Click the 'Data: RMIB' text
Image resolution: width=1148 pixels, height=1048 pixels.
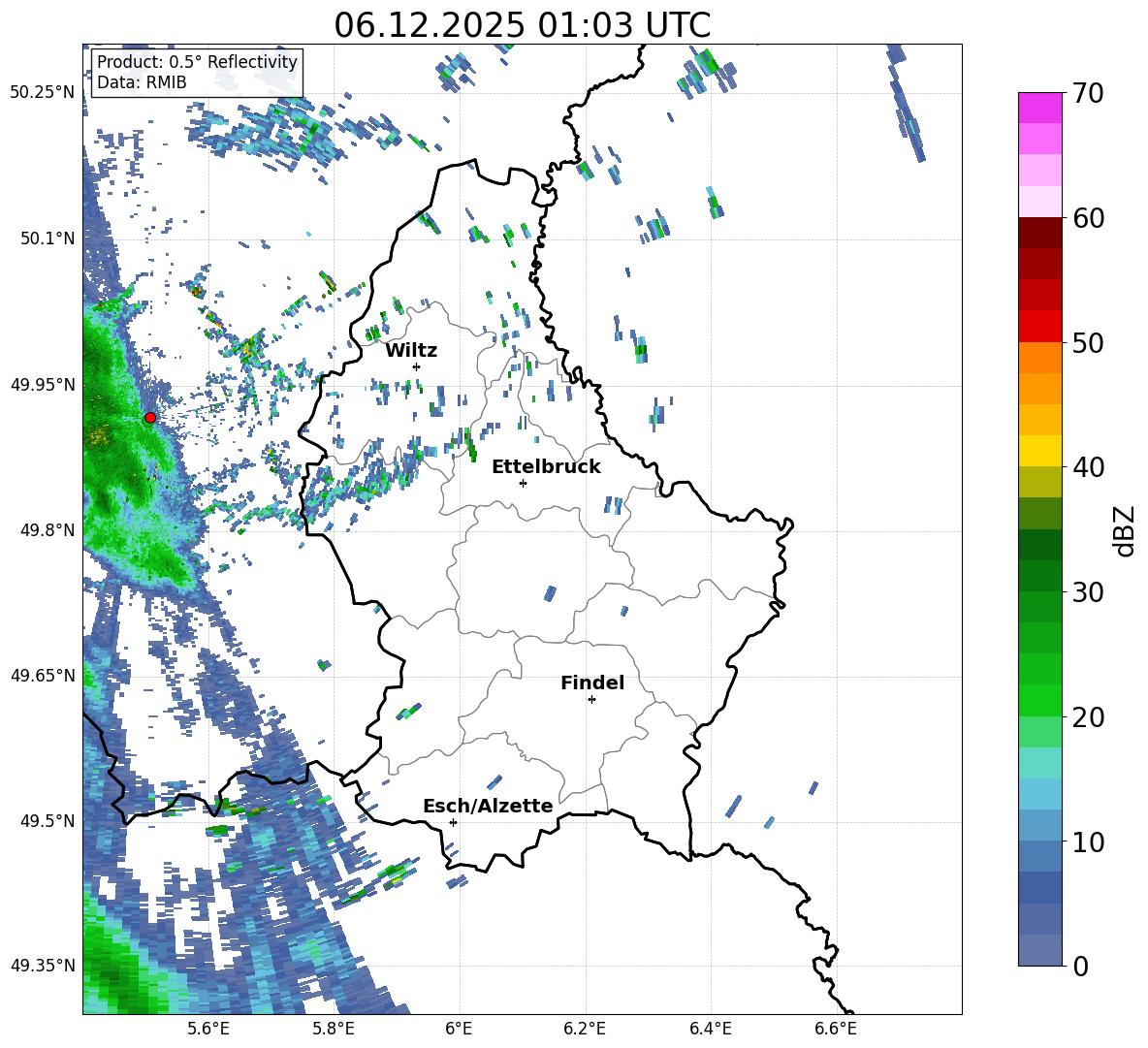pyautogui.click(x=142, y=82)
